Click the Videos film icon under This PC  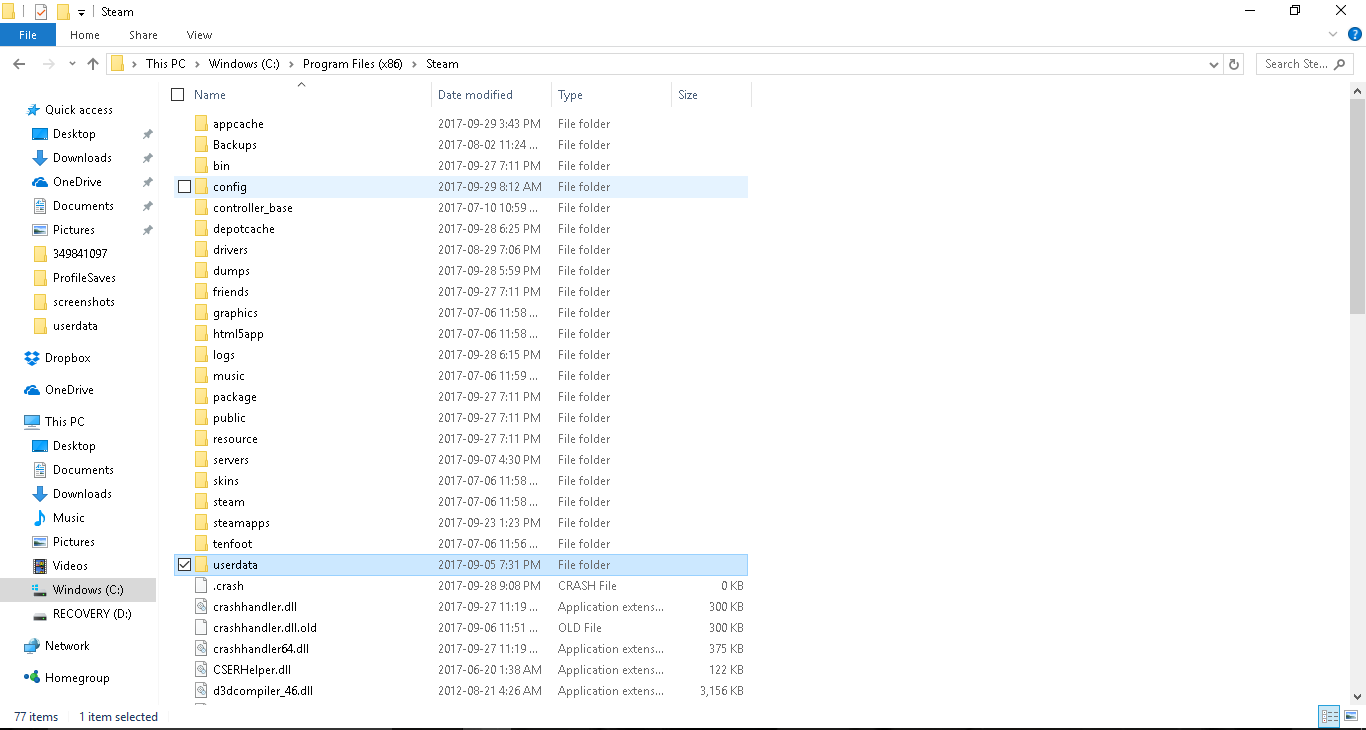40,566
